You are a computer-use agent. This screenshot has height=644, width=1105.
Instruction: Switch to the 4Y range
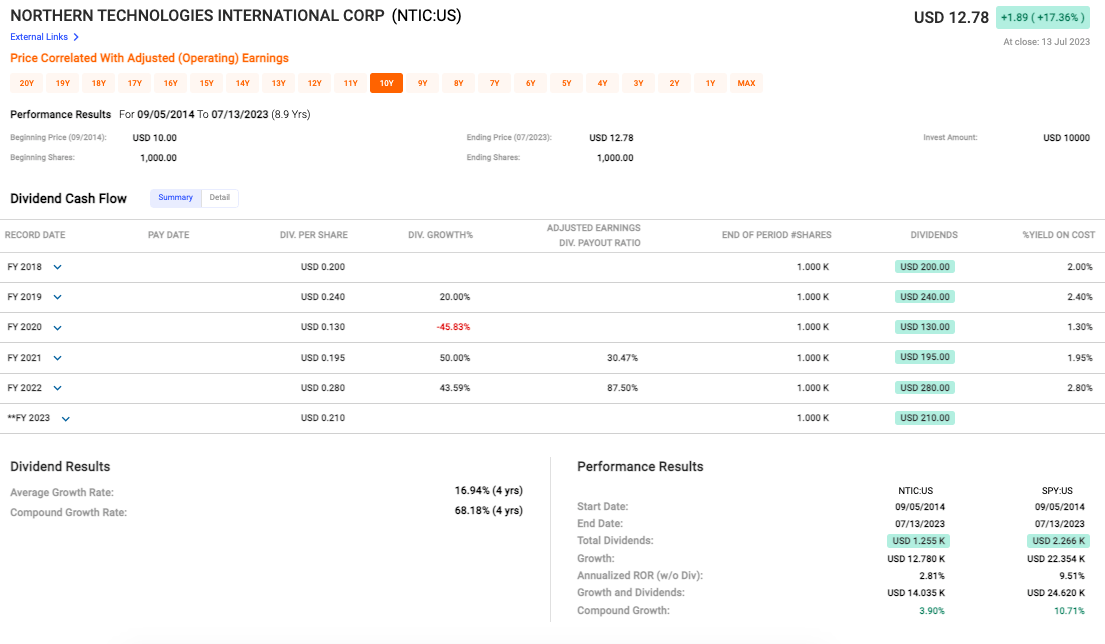(602, 83)
